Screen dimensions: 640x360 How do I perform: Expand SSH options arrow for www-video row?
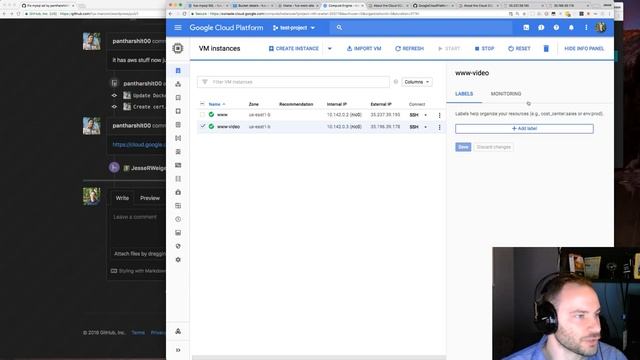tap(425, 127)
